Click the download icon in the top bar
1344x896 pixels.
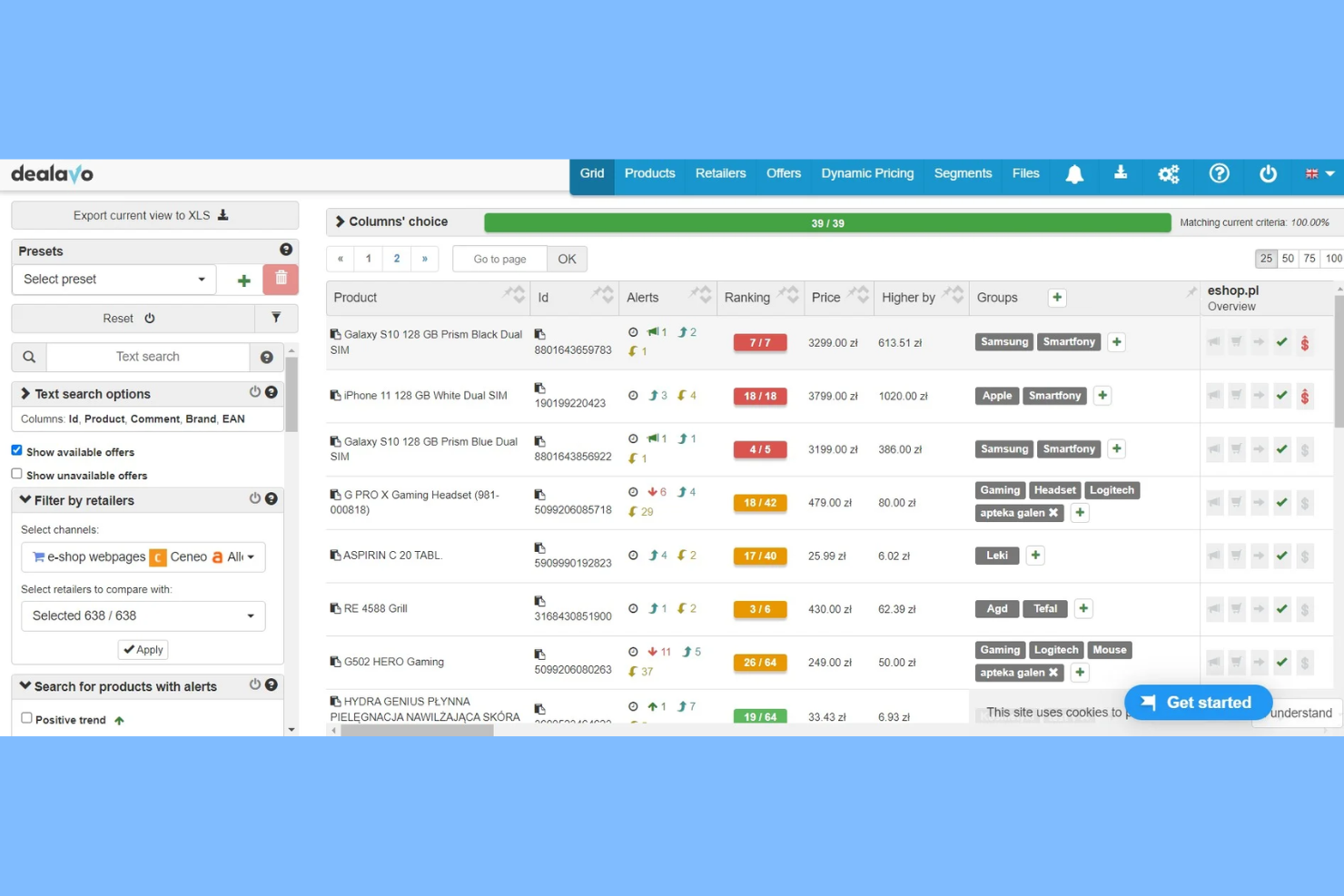[x=1121, y=173]
